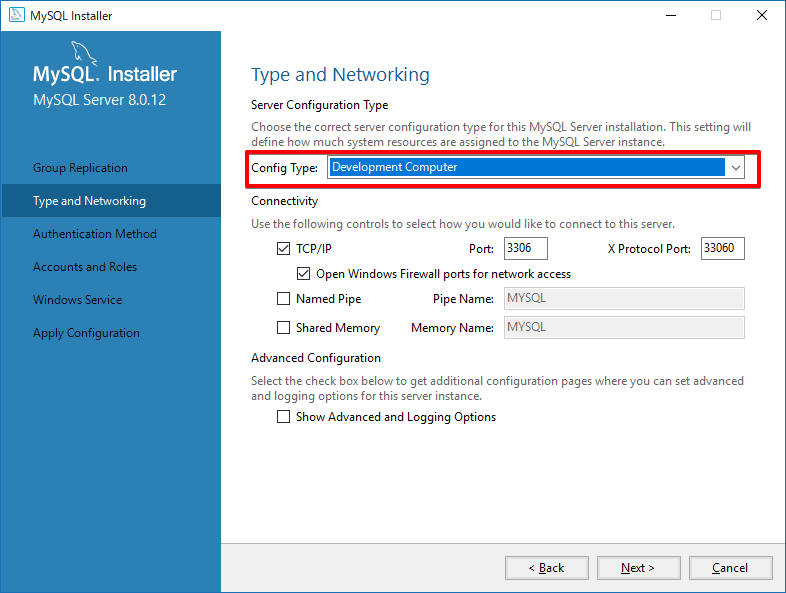
Task: Go to the Group Replication step
Action: pyautogui.click(x=80, y=168)
